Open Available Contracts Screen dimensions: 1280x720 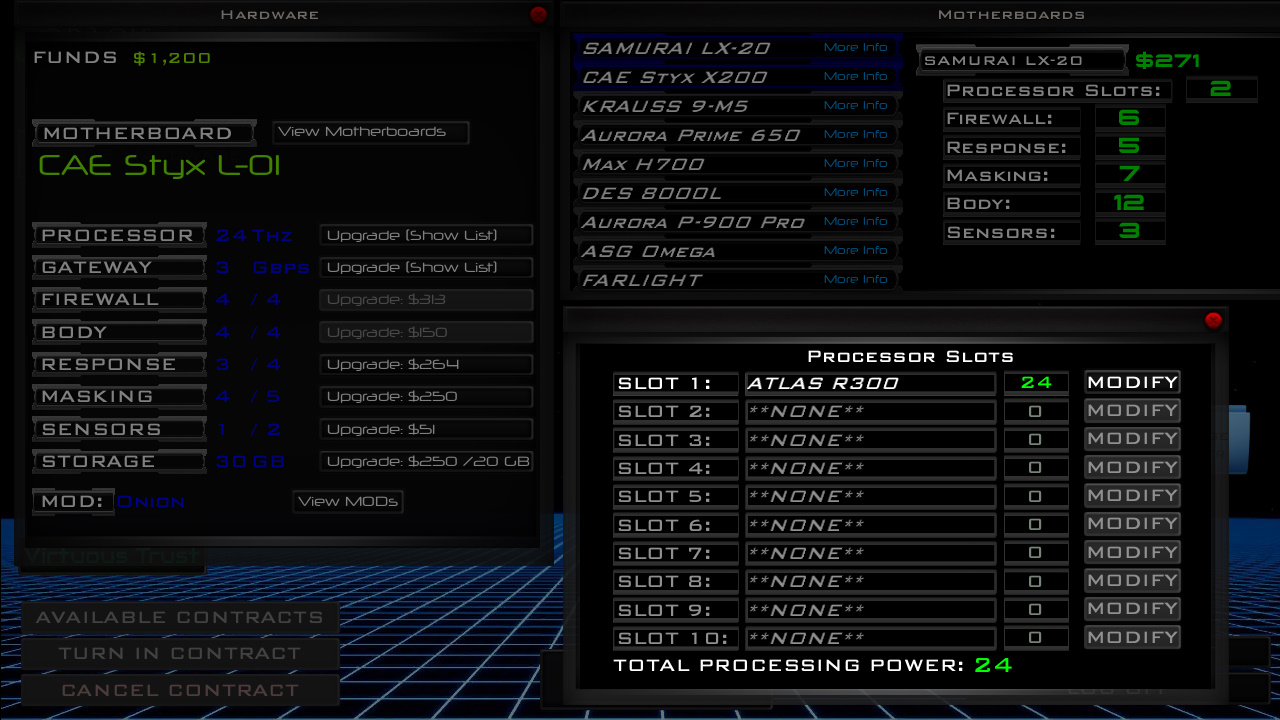point(180,617)
